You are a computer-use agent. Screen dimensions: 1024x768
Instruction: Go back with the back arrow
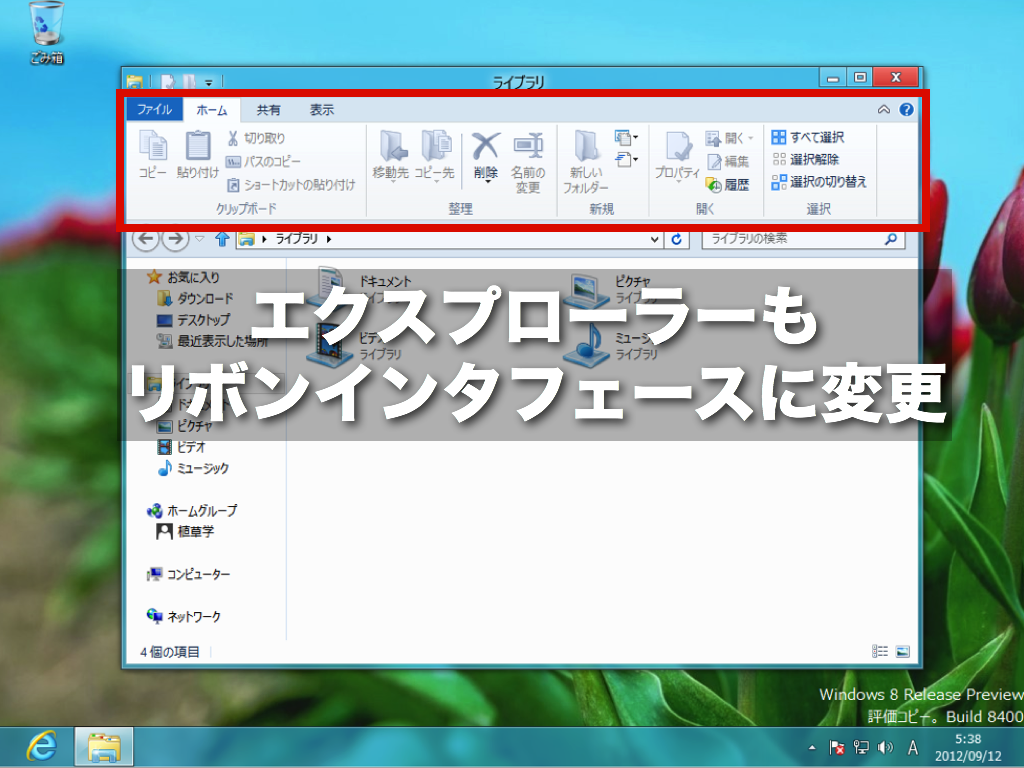pos(146,239)
